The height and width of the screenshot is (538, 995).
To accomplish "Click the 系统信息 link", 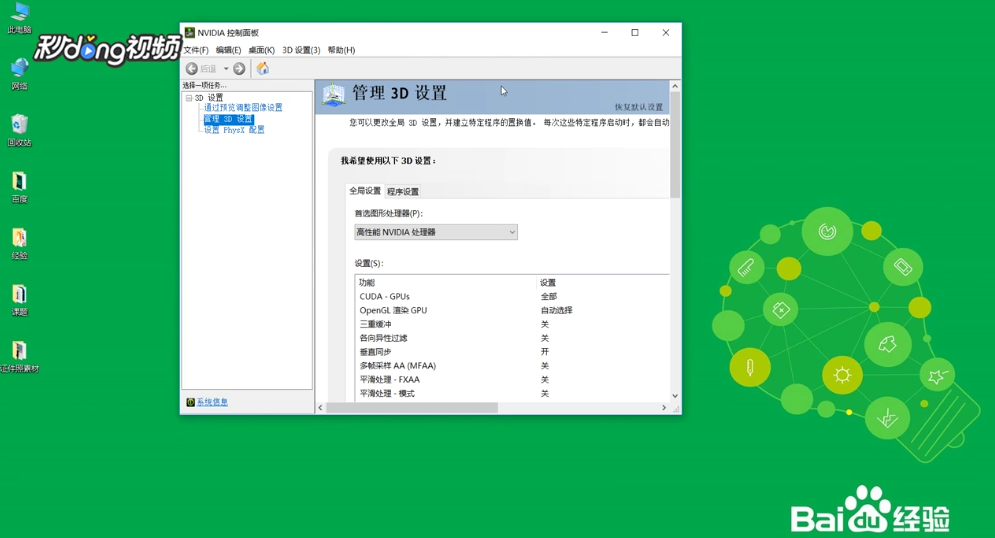I will pyautogui.click(x=212, y=402).
